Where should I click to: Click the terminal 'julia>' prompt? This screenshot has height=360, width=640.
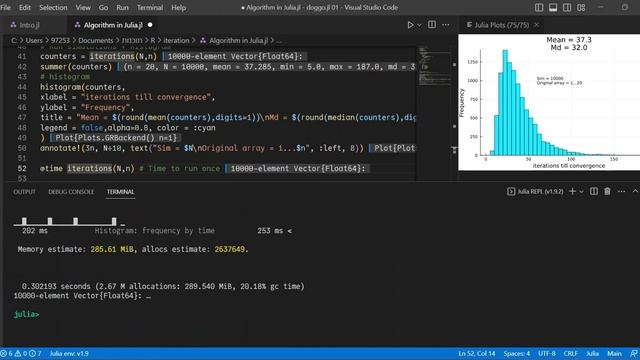[x=27, y=314]
